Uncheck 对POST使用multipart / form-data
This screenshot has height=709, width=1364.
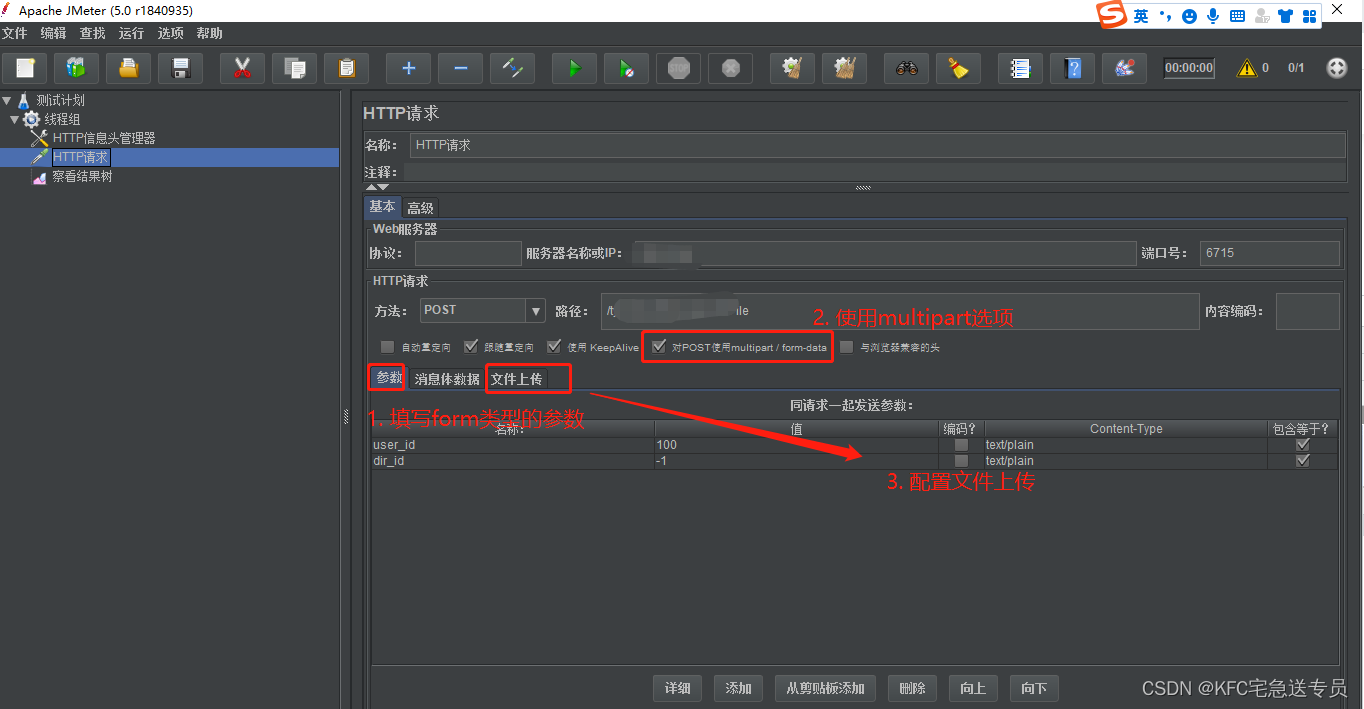point(658,347)
